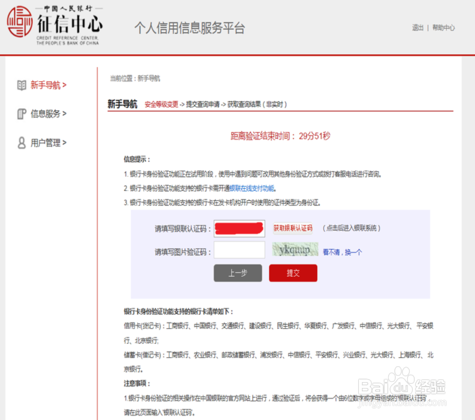Open the 帮助中心 help link
This screenshot has height=420, width=475.
(443, 28)
